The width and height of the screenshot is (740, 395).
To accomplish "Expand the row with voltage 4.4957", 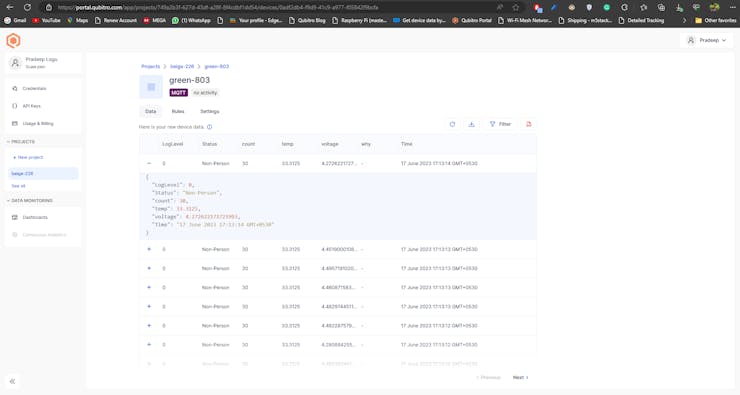I will [x=149, y=269].
